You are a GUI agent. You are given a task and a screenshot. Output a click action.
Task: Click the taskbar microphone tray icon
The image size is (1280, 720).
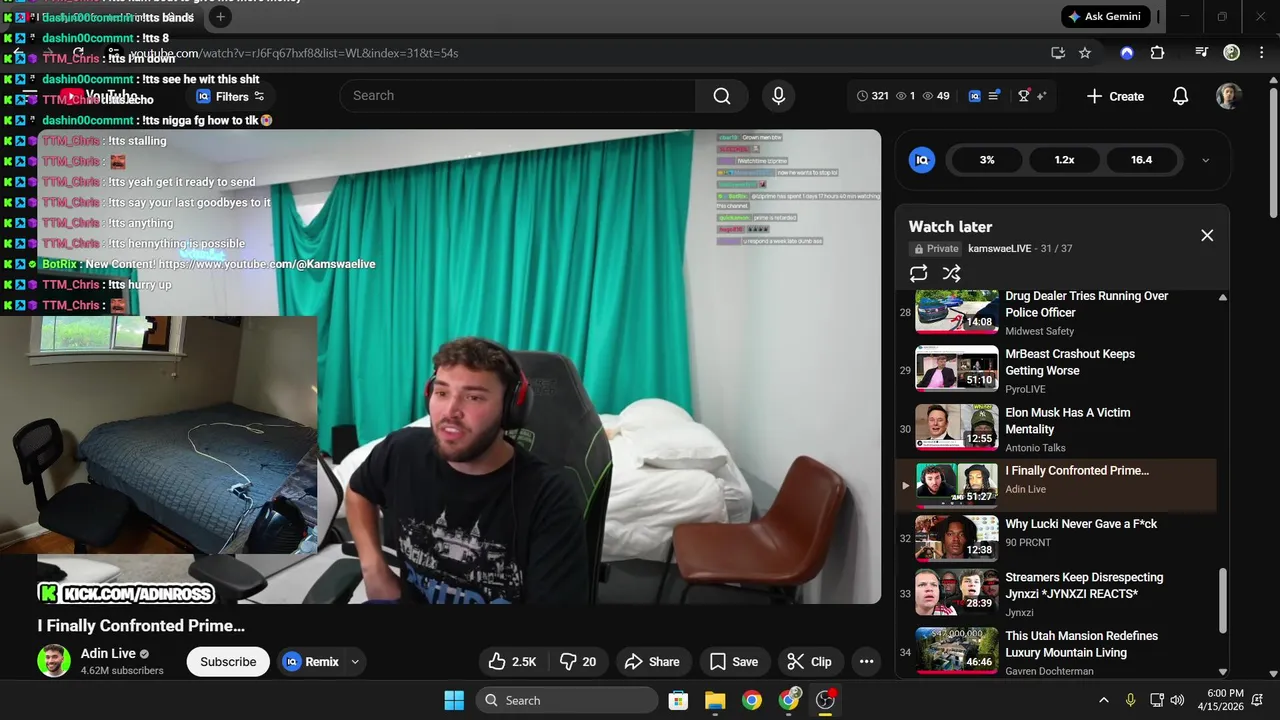pyautogui.click(x=1130, y=700)
